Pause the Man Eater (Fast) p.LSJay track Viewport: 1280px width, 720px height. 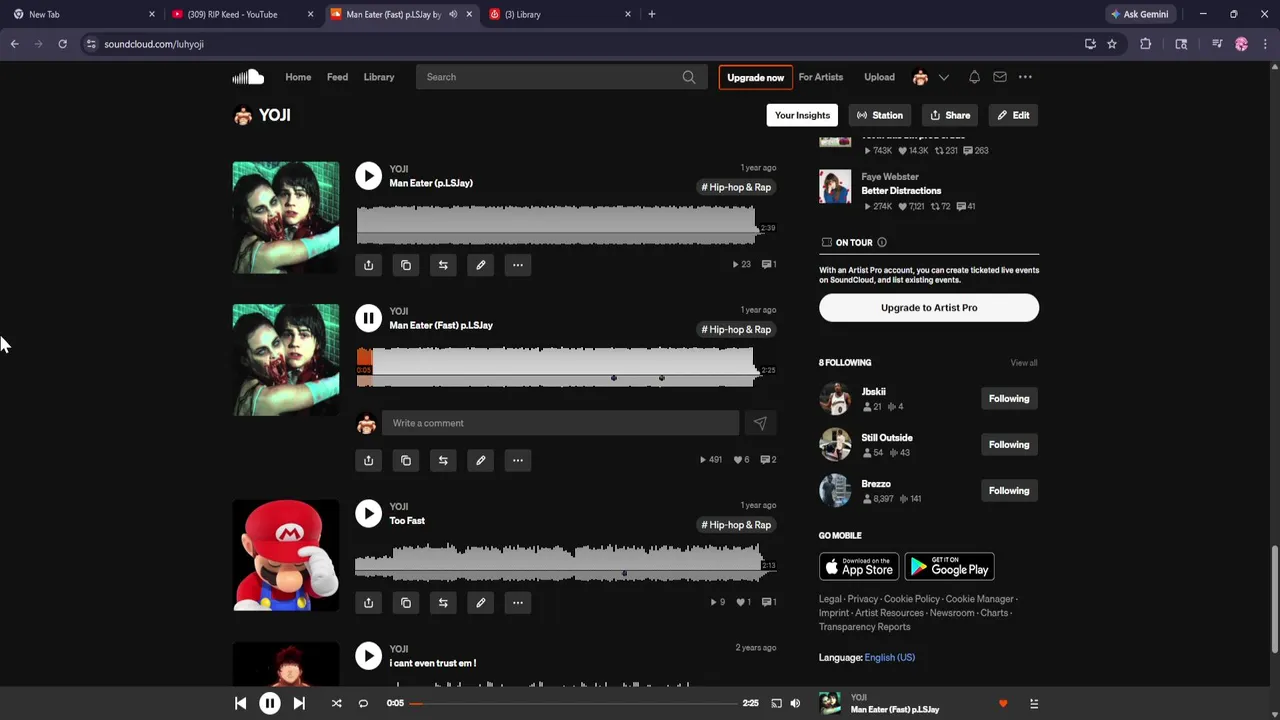[368, 318]
